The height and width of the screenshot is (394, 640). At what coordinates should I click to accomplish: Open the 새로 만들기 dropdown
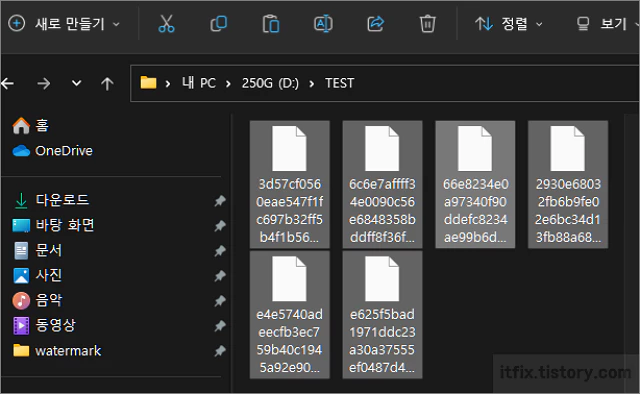tap(64, 24)
